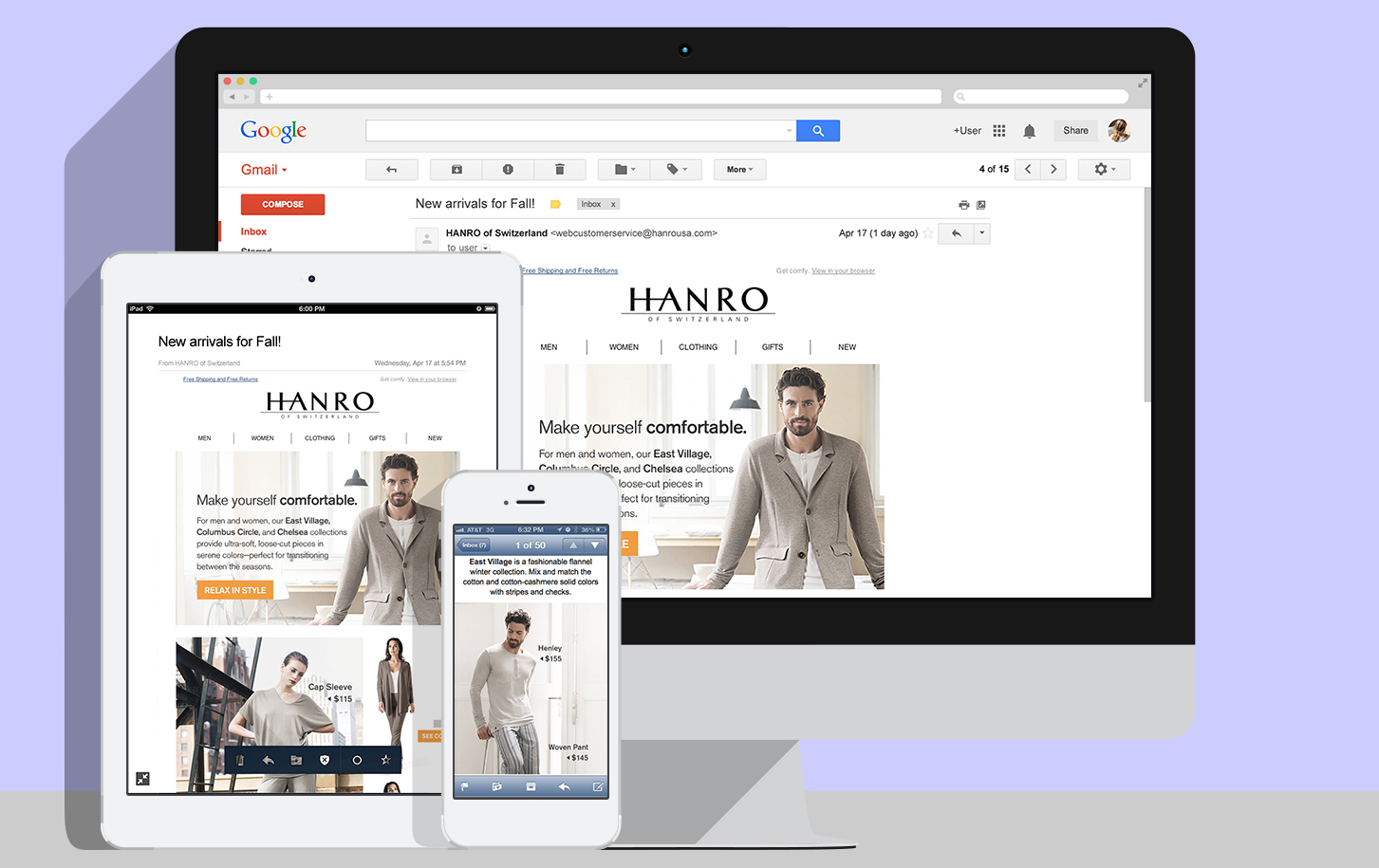The width and height of the screenshot is (1379, 868).
Task: Click the browser fullscreen arrows icon
Action: 1143,83
